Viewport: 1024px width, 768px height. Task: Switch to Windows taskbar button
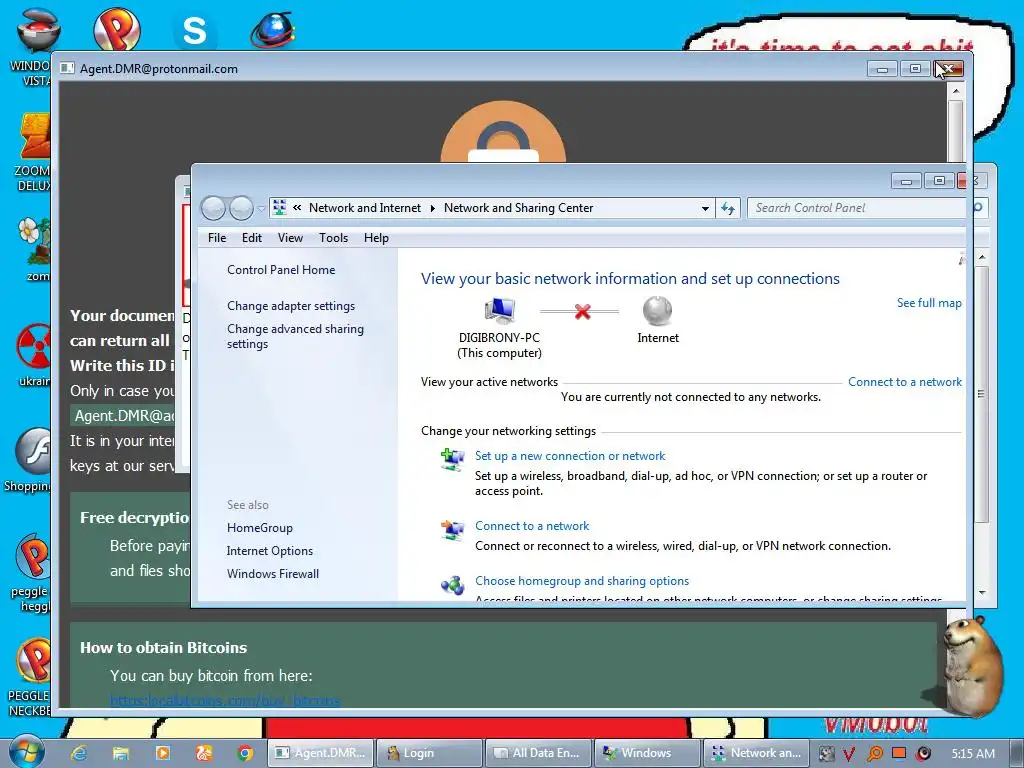click(647, 753)
